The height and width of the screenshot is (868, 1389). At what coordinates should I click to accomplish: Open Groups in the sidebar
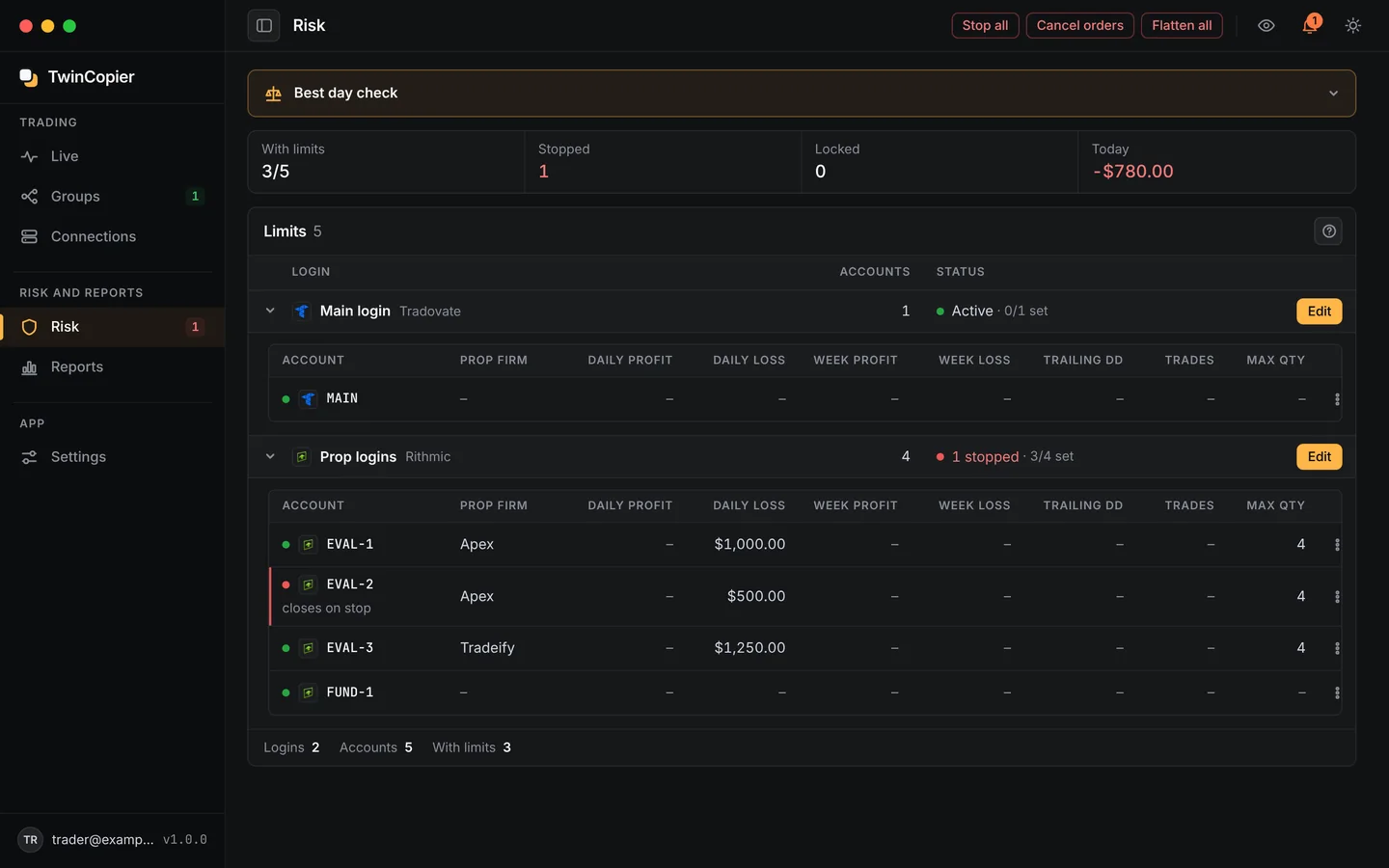112,197
